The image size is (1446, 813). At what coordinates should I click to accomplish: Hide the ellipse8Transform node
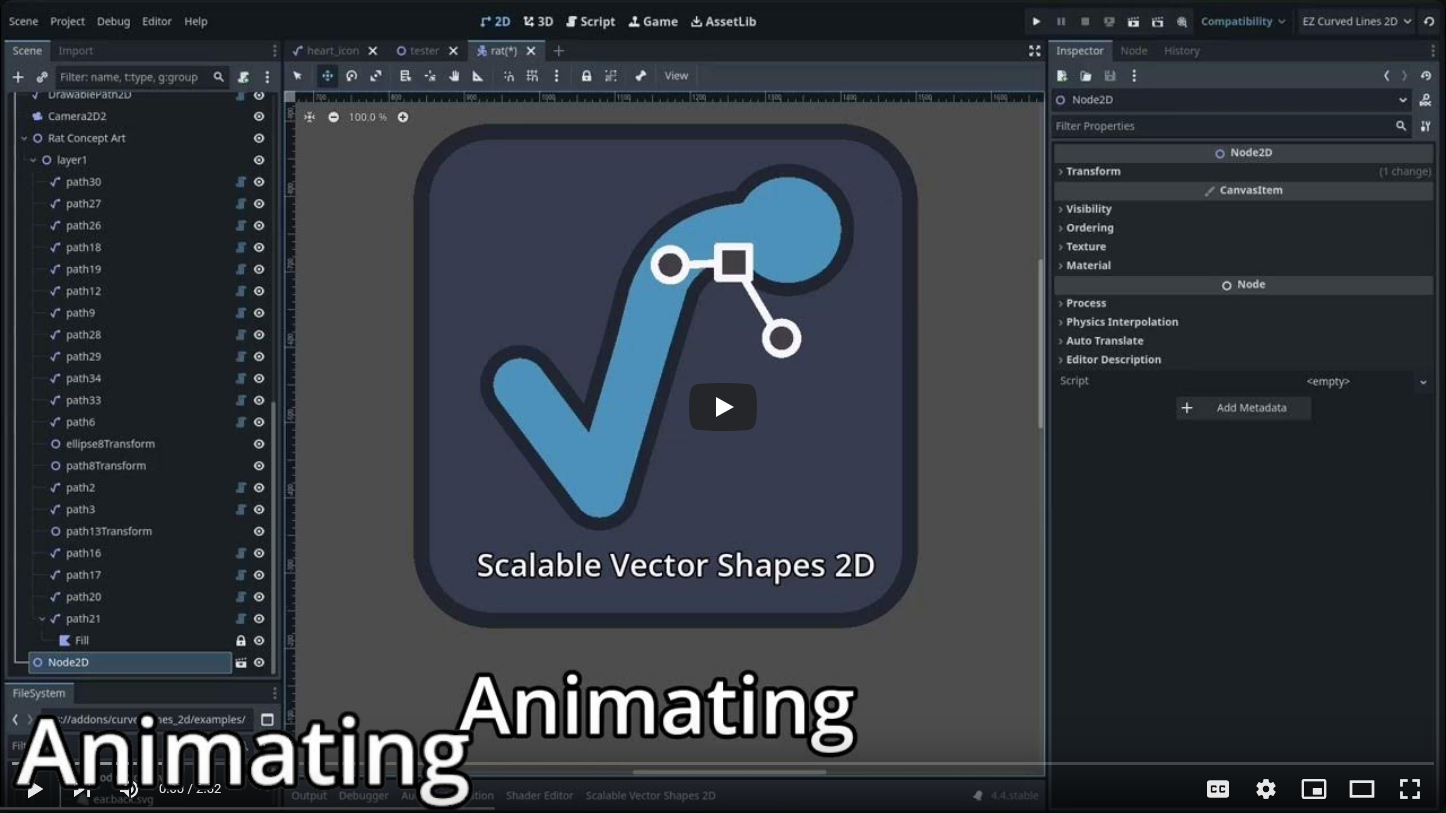(x=259, y=444)
